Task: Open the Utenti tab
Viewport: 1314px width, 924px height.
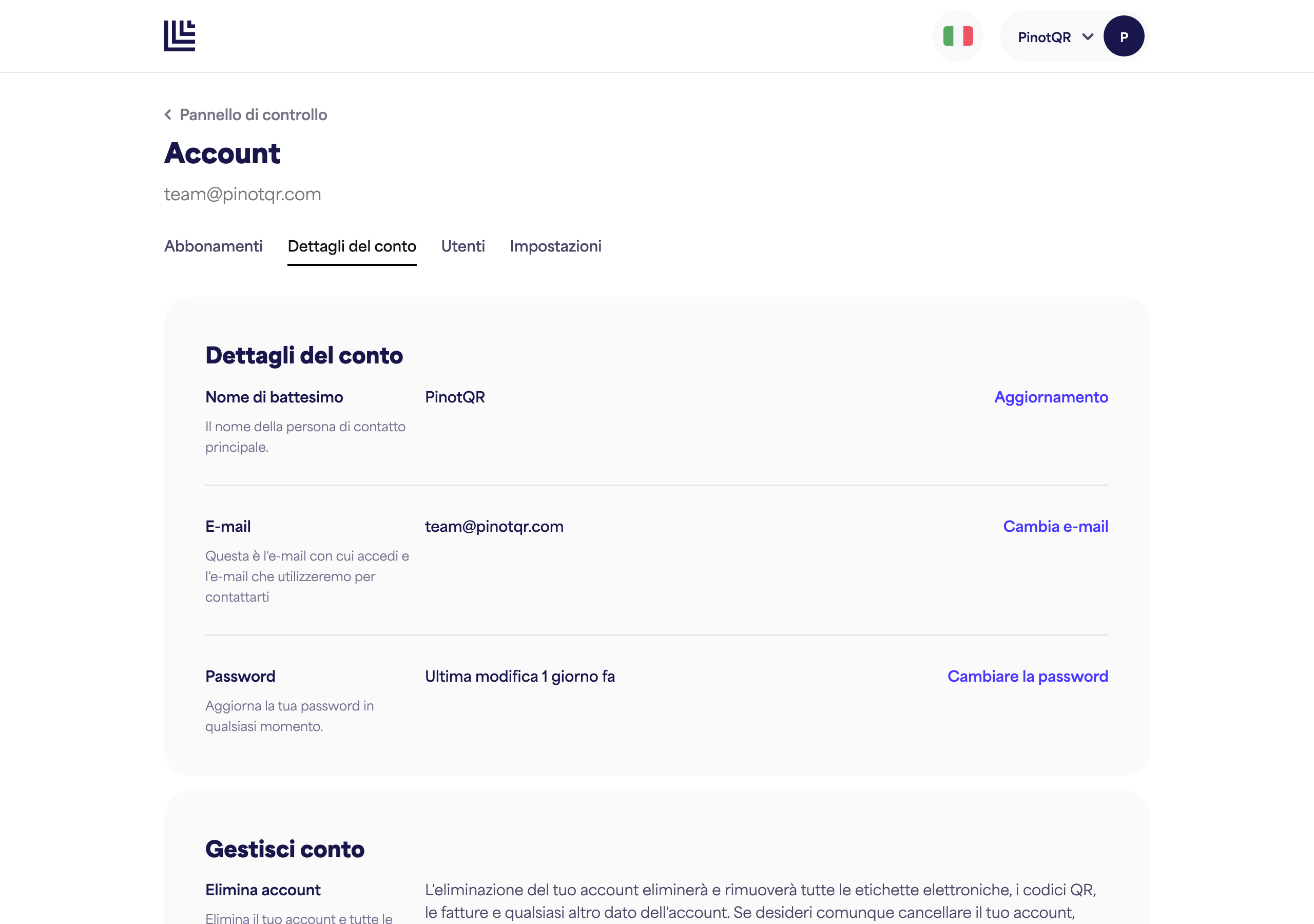Action: [x=463, y=246]
